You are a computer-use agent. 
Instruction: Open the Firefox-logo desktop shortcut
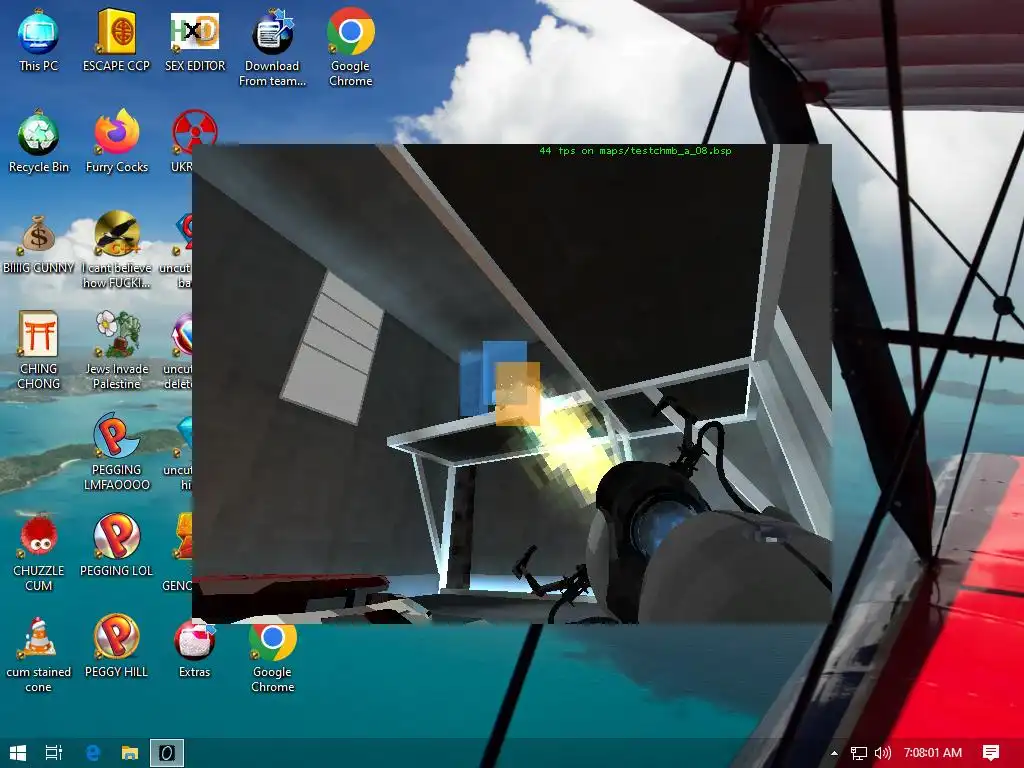116,142
